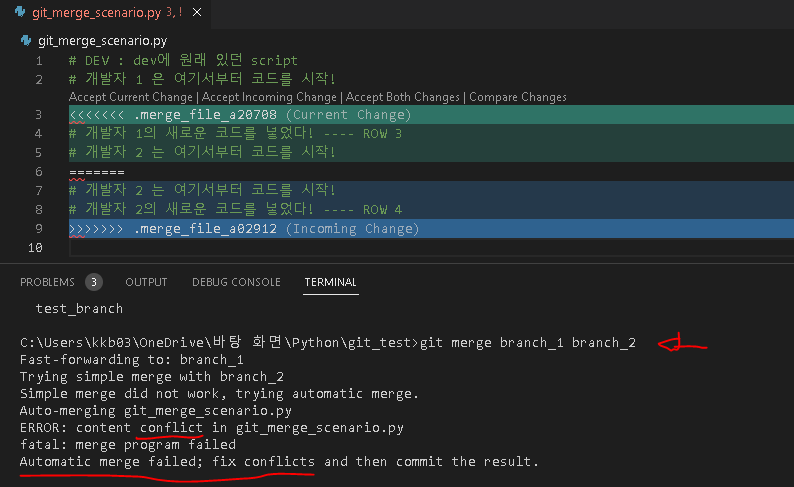This screenshot has width=794, height=487.
Task: Click 'Simple merge did not work' terminal line
Action: [219, 394]
